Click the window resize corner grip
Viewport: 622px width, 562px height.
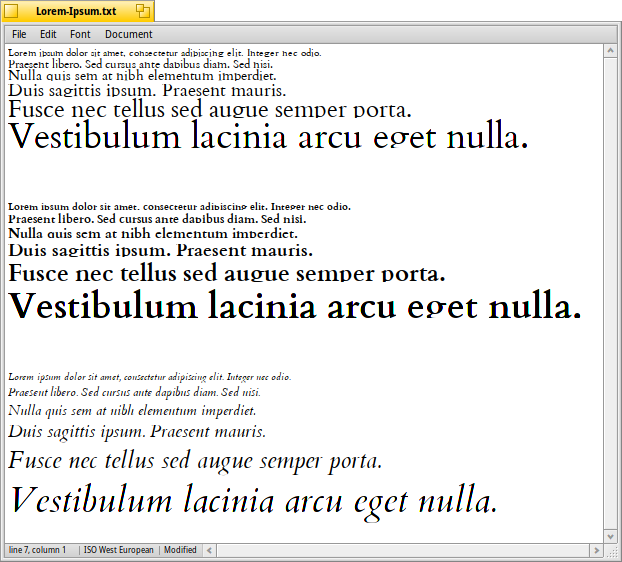coord(612,551)
